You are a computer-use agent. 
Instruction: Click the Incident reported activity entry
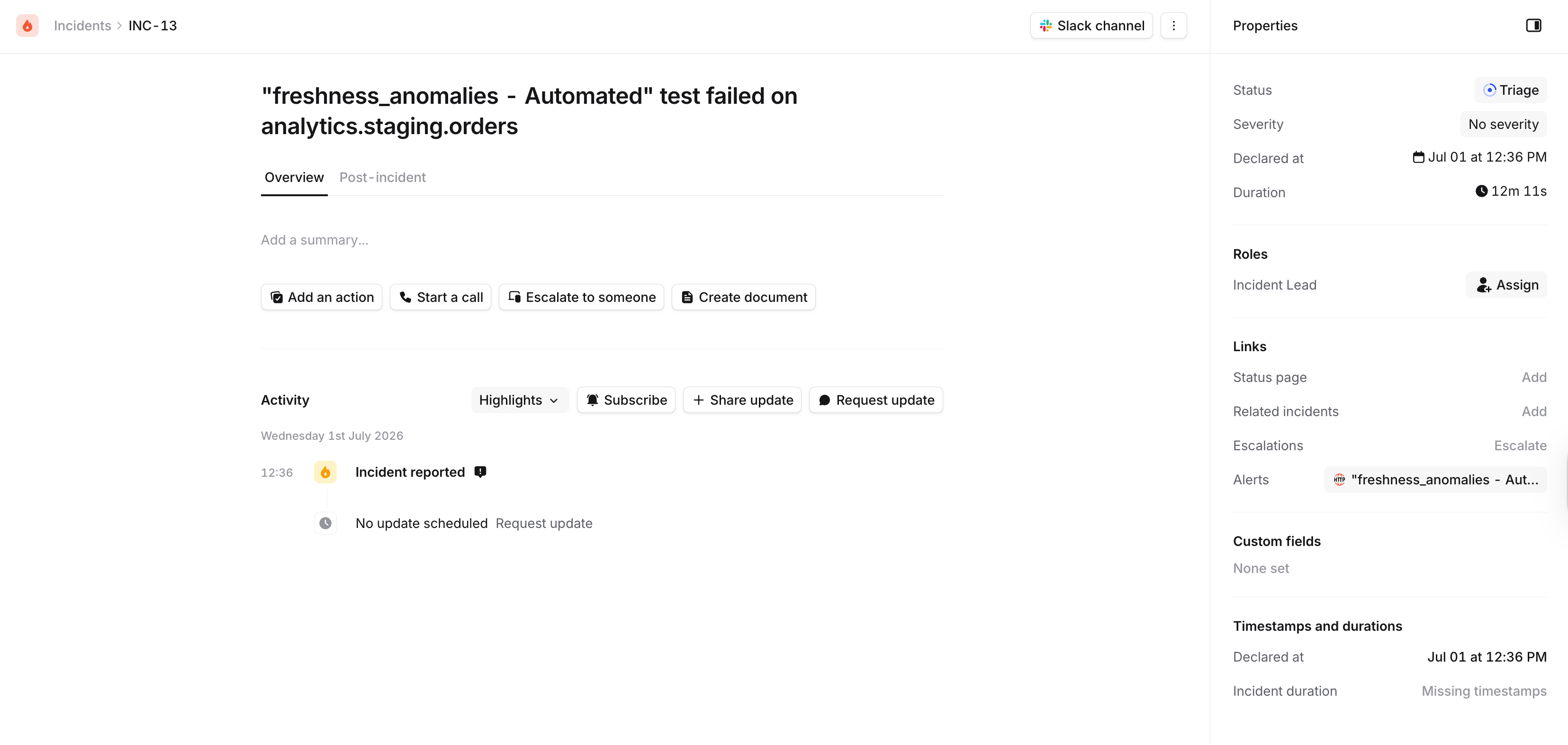(x=410, y=472)
